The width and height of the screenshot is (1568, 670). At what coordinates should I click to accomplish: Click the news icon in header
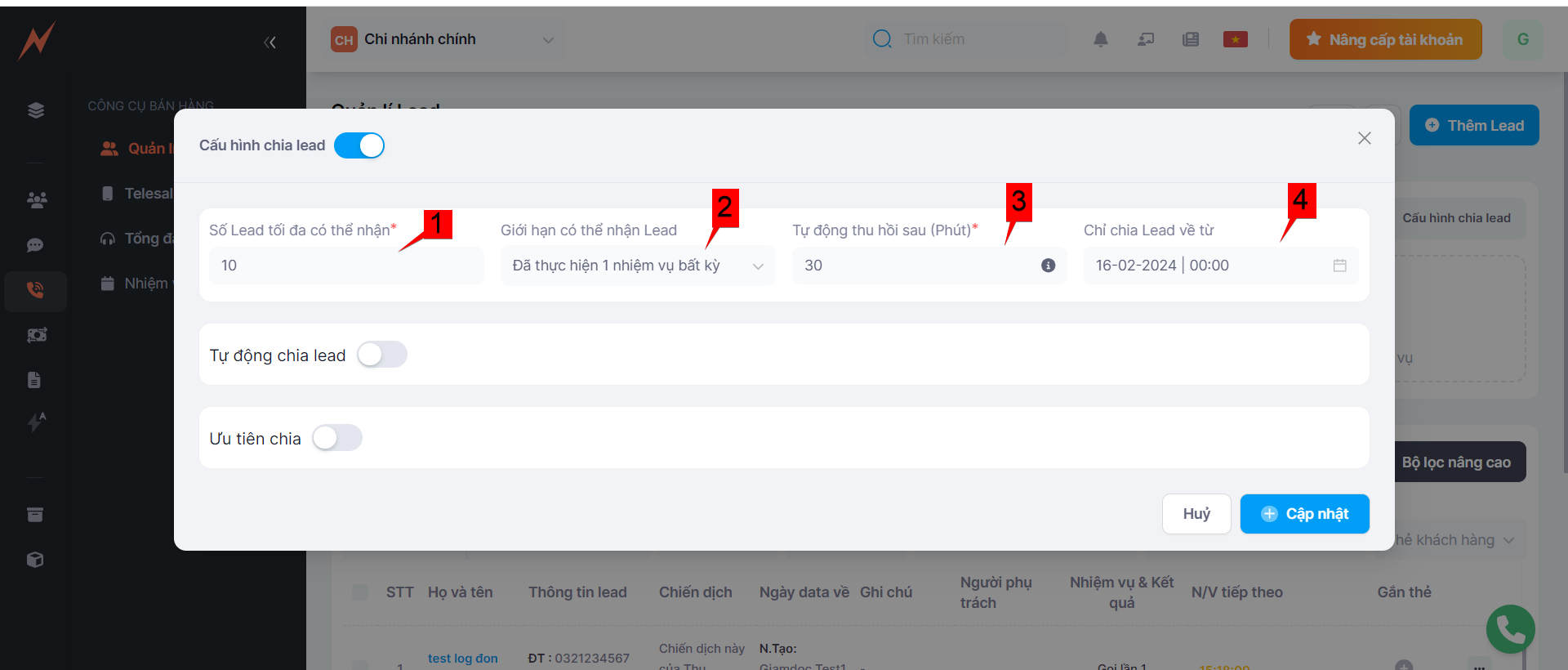(1190, 39)
